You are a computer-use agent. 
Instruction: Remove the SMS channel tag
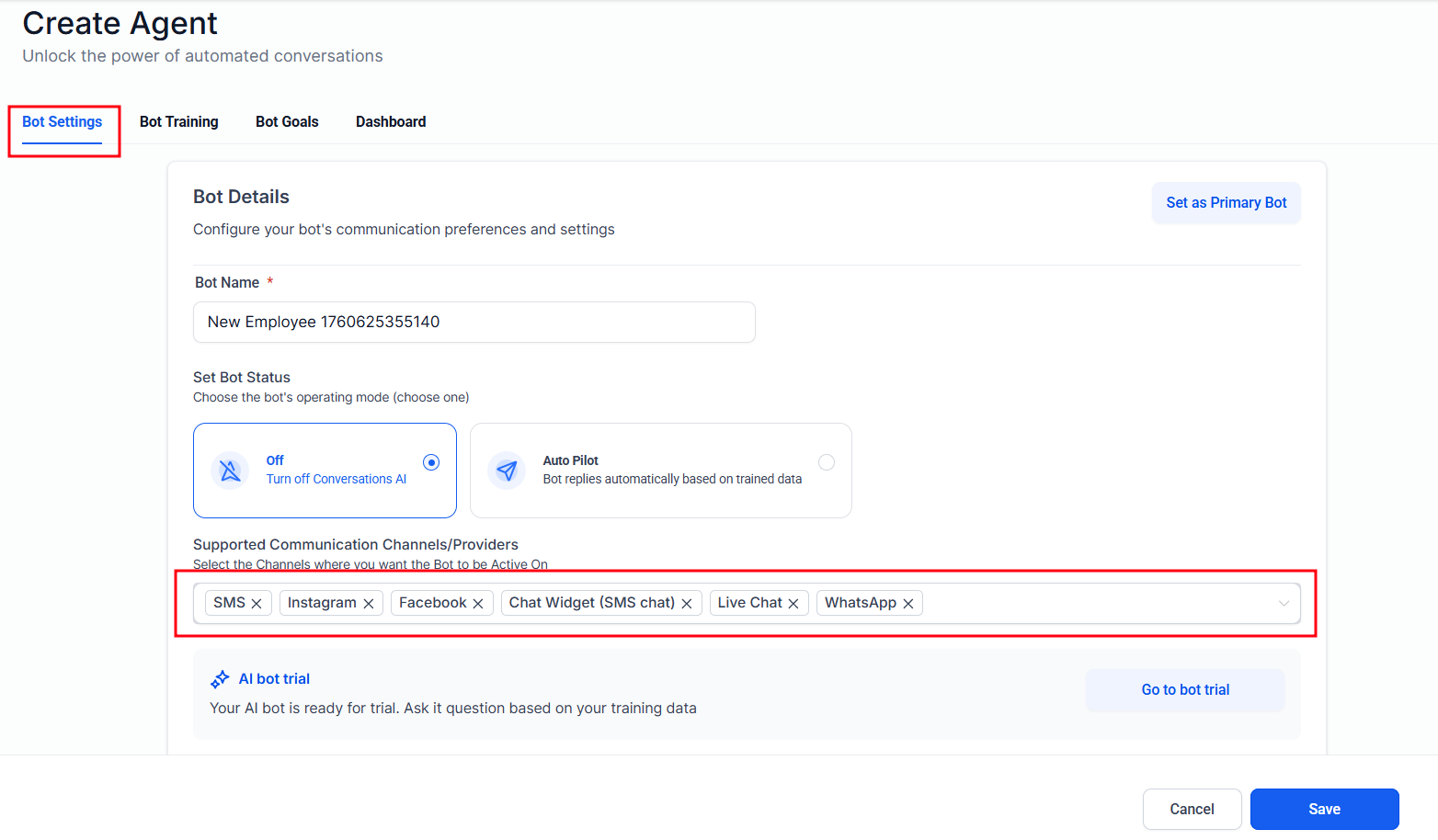click(x=257, y=604)
